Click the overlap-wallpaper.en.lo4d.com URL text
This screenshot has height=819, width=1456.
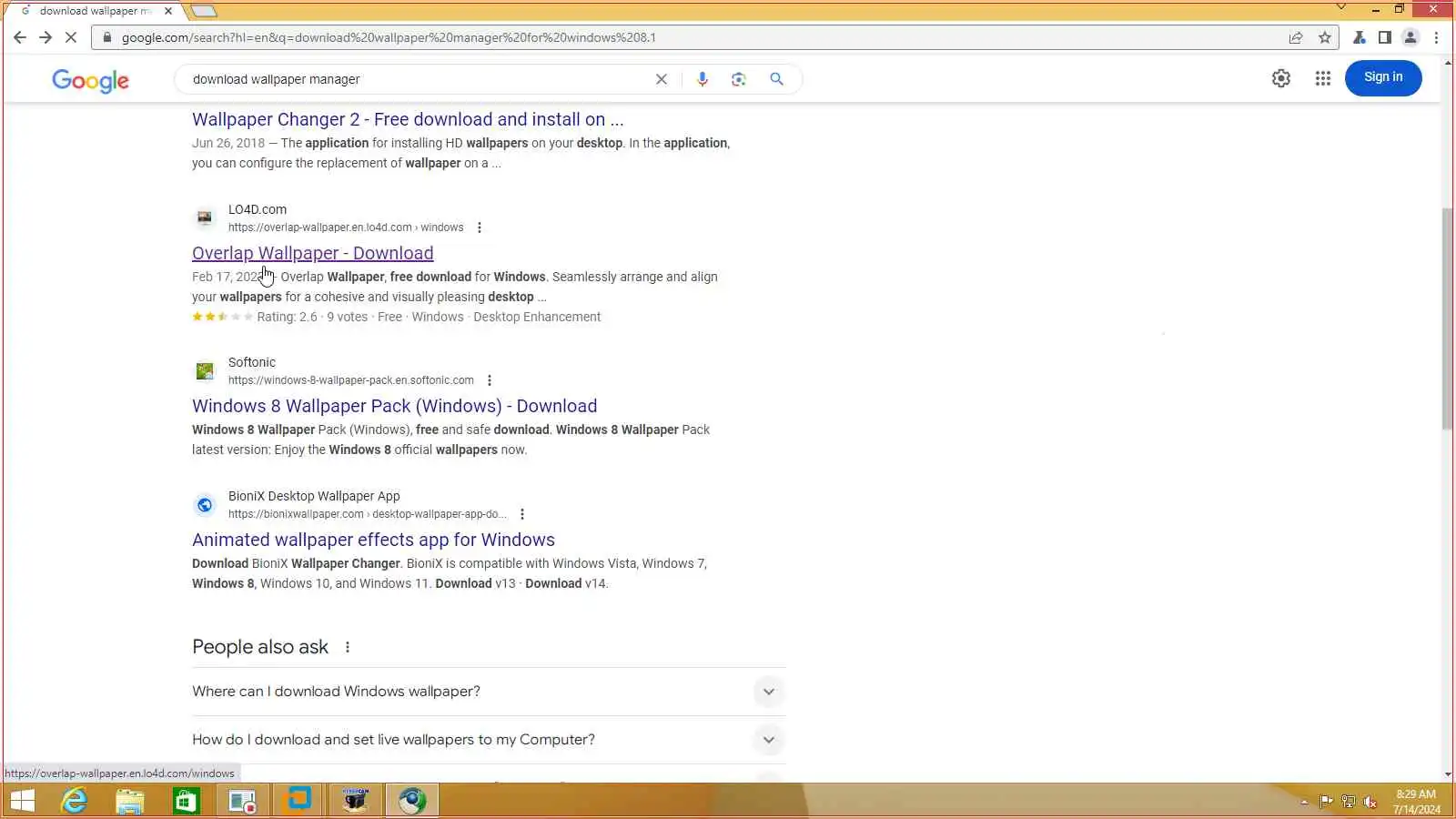click(x=346, y=227)
